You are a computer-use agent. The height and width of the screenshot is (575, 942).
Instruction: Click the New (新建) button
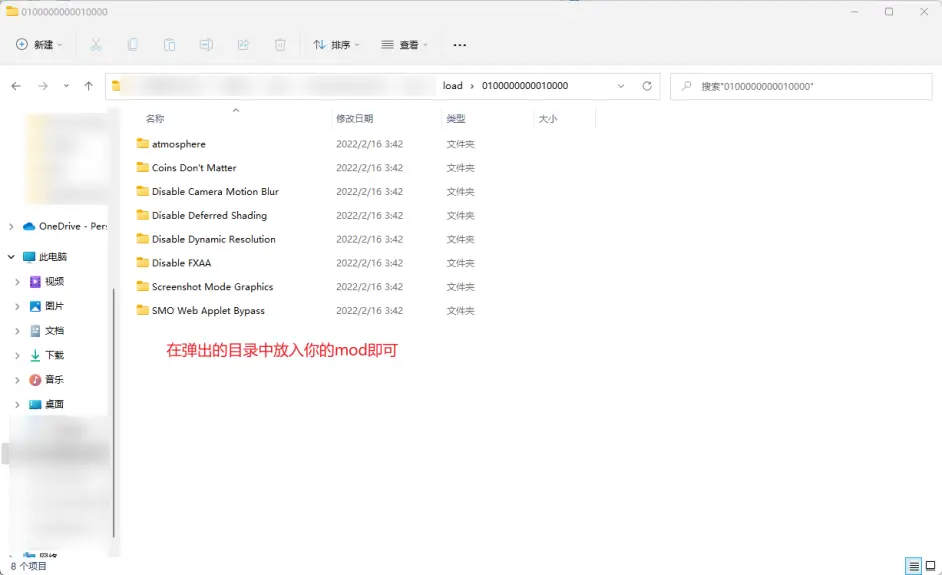(39, 44)
